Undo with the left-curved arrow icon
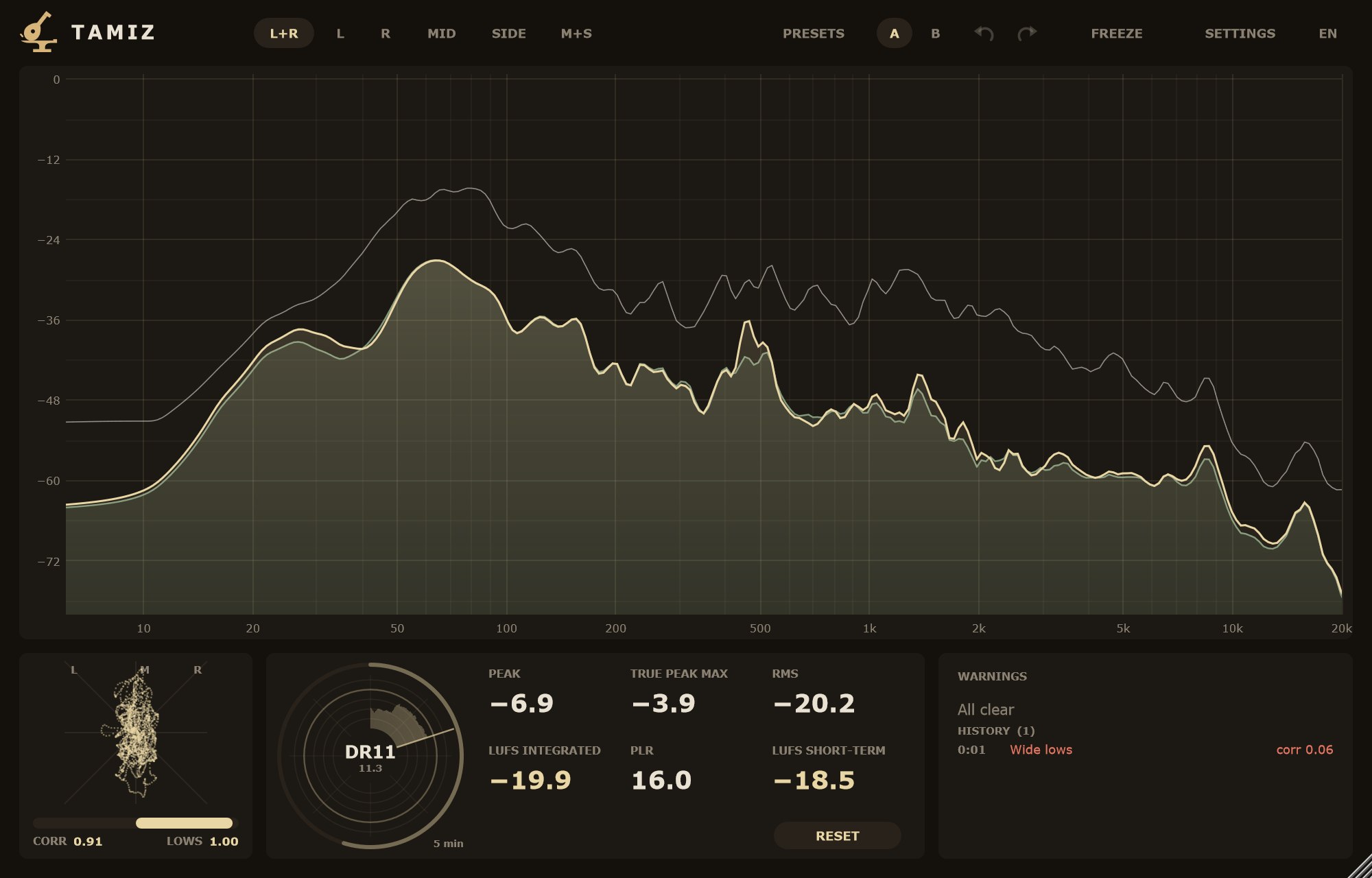 [x=984, y=33]
